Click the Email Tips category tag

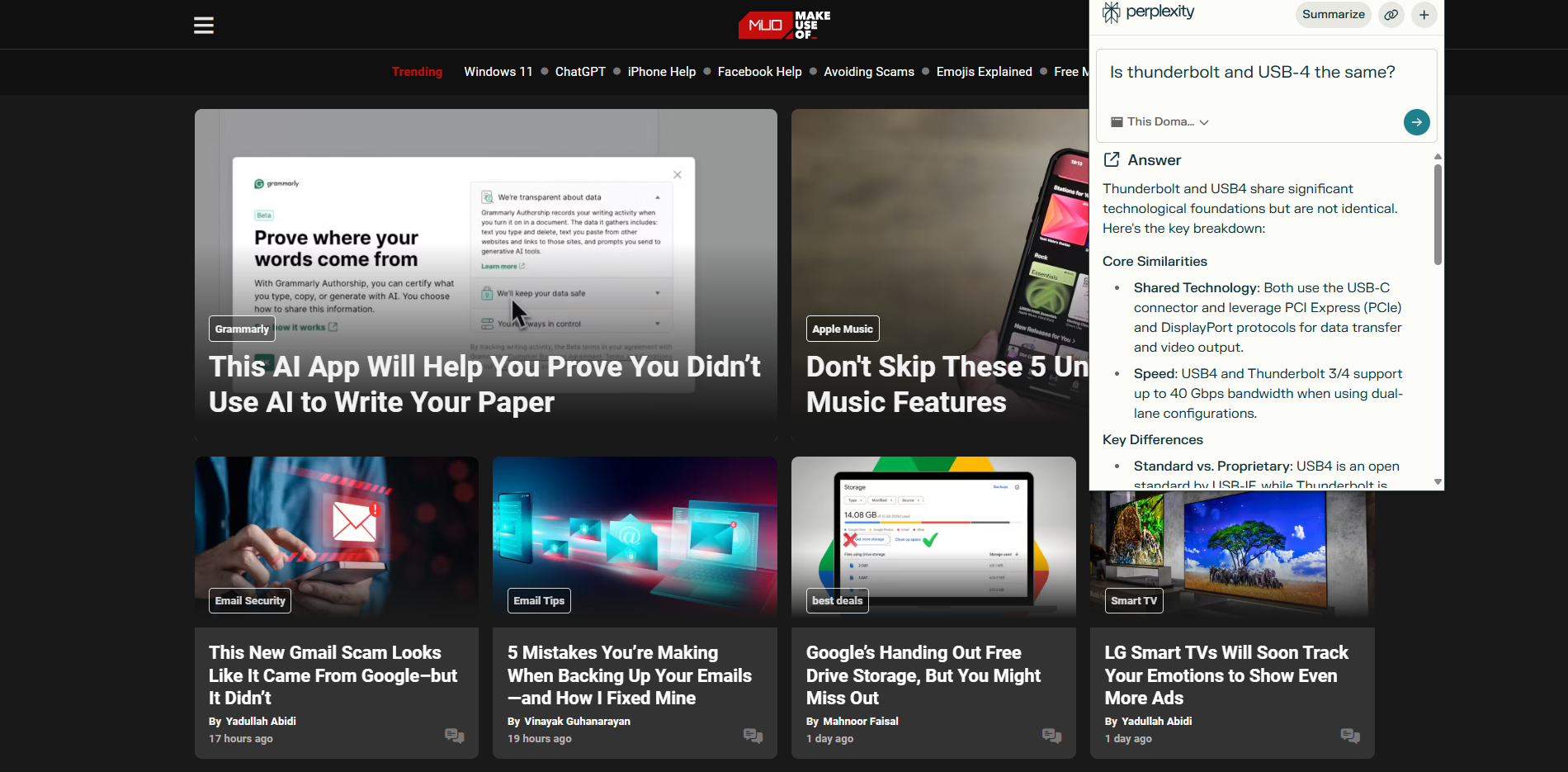point(539,600)
